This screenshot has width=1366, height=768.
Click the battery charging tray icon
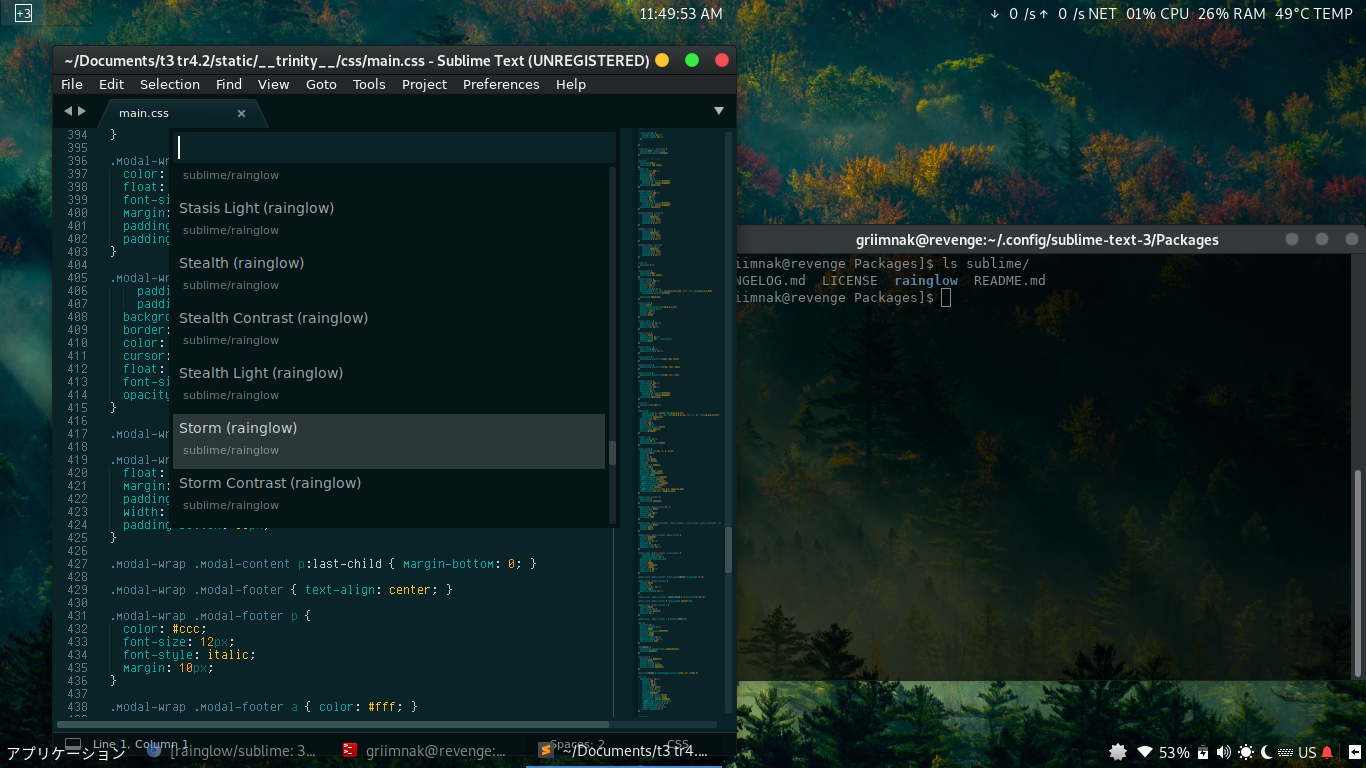[x=1203, y=752]
